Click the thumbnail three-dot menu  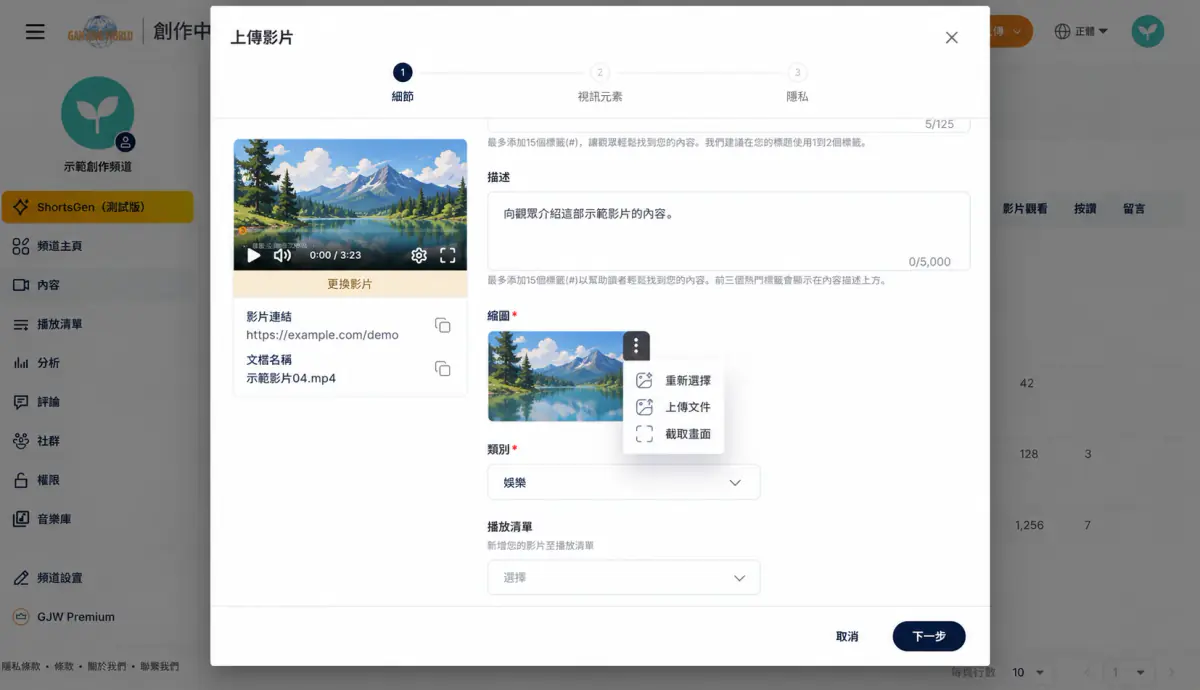point(636,346)
